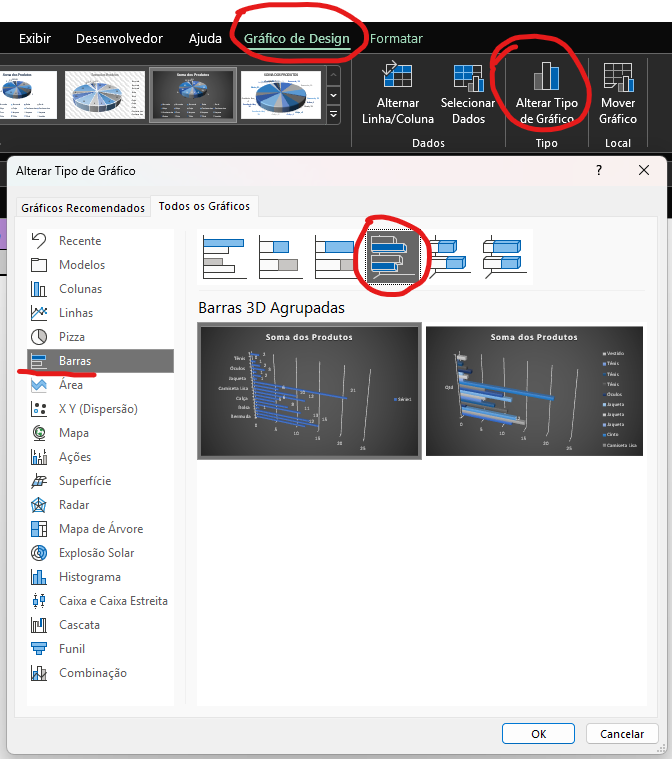
Task: Apply the striped-background pie style thumbnail
Action: (x=105, y=95)
